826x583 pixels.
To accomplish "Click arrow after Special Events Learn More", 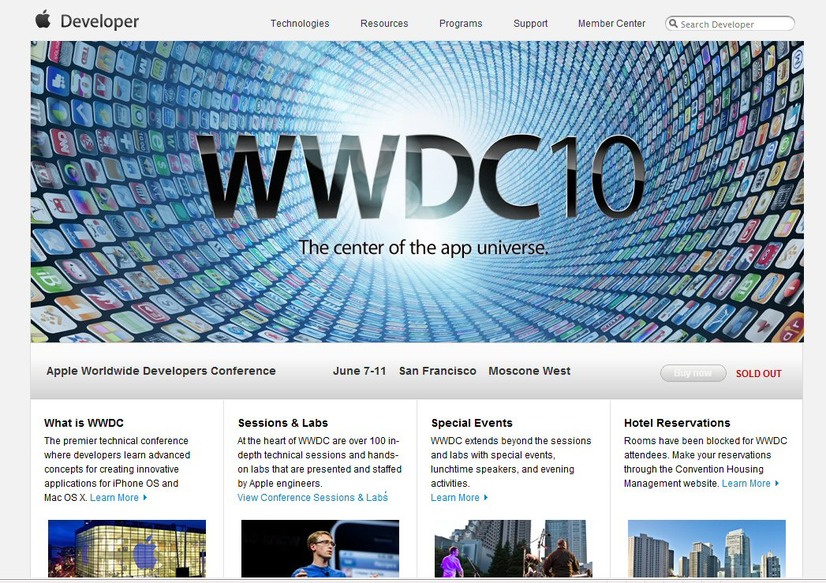I will click(x=486, y=497).
